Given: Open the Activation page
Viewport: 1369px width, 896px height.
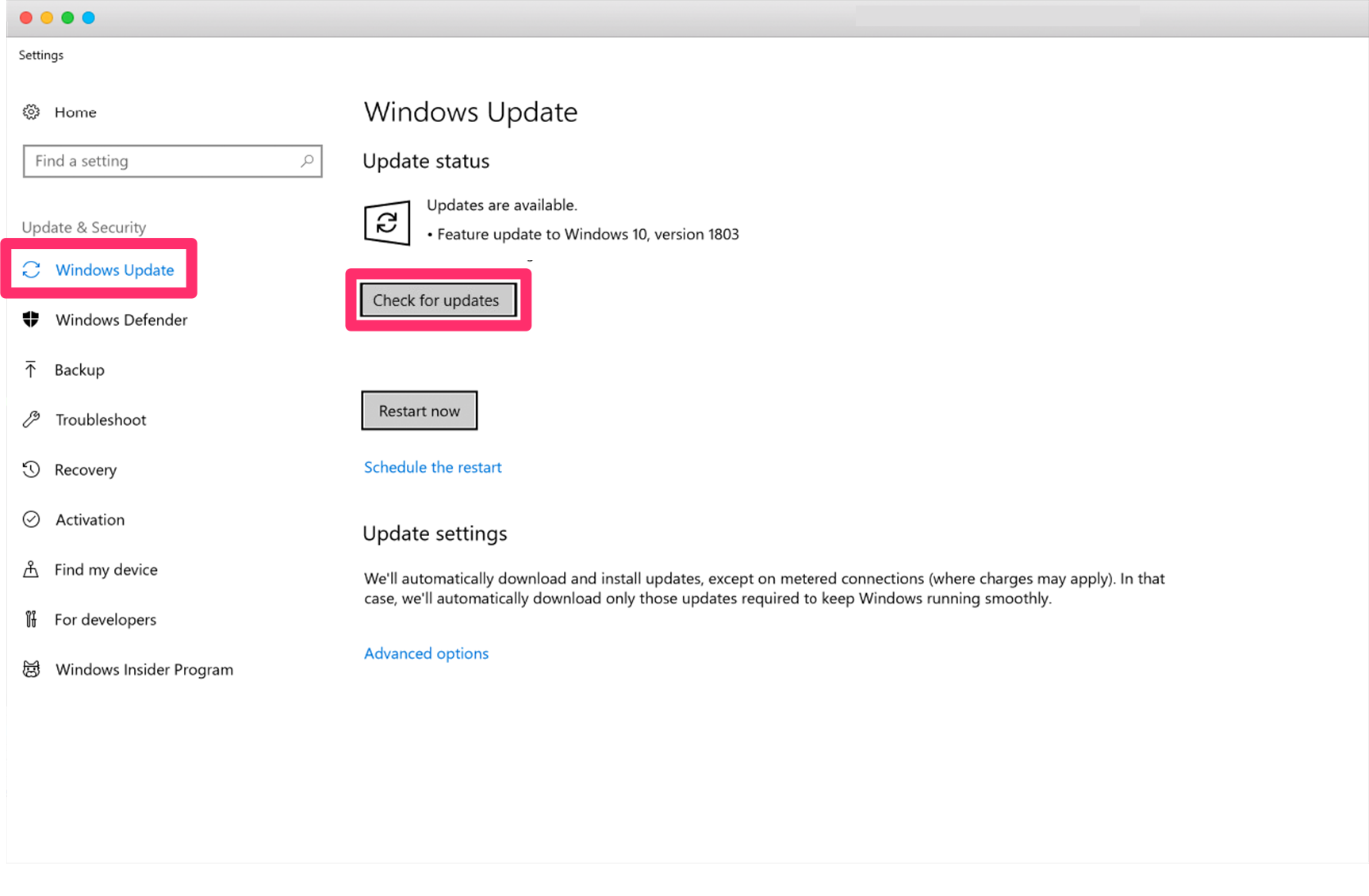Looking at the screenshot, I should tap(90, 519).
